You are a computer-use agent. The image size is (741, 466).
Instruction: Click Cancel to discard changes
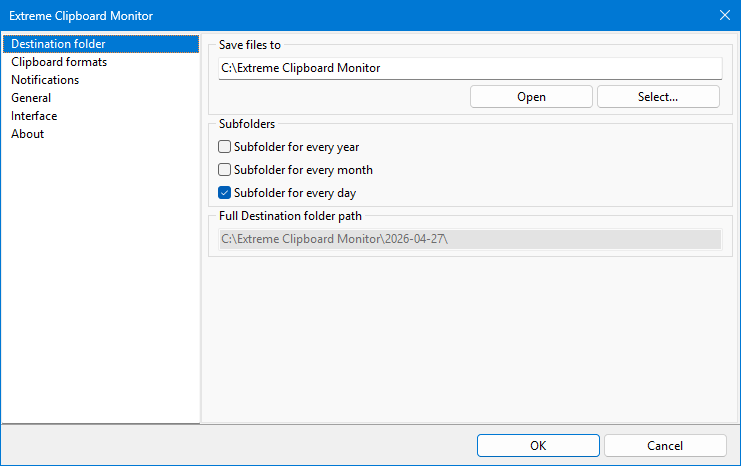click(x=665, y=446)
